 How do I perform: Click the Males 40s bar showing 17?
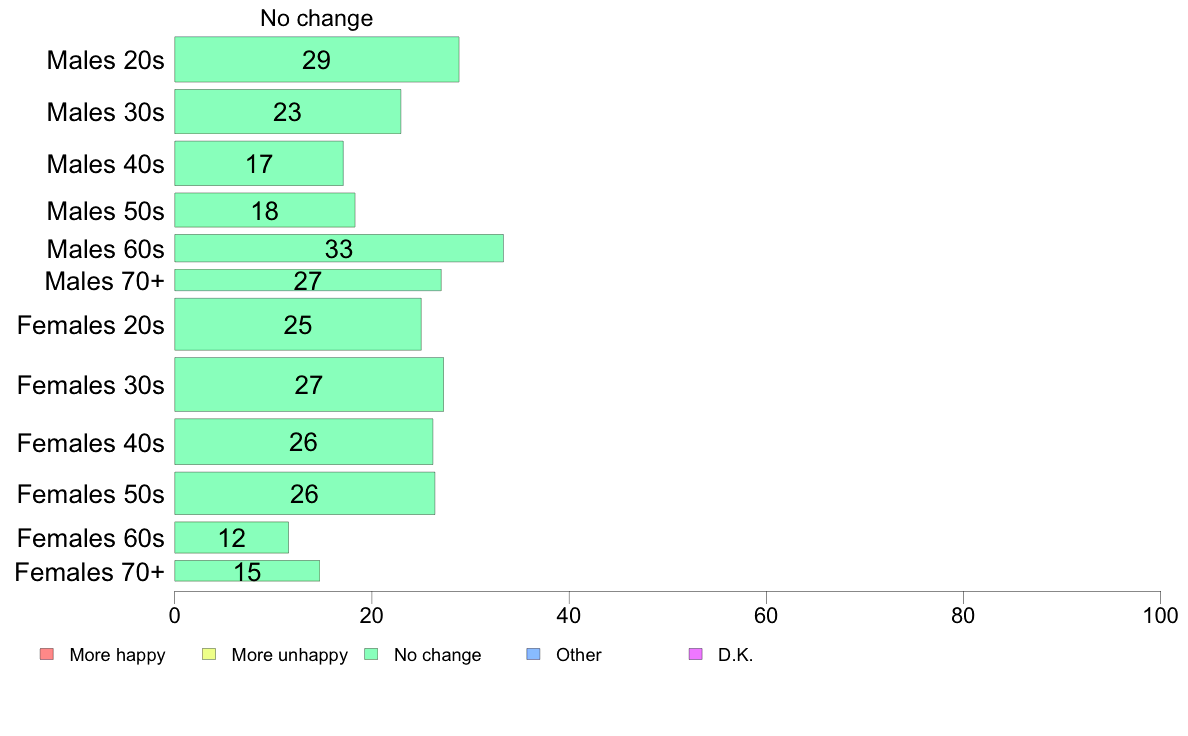point(258,163)
